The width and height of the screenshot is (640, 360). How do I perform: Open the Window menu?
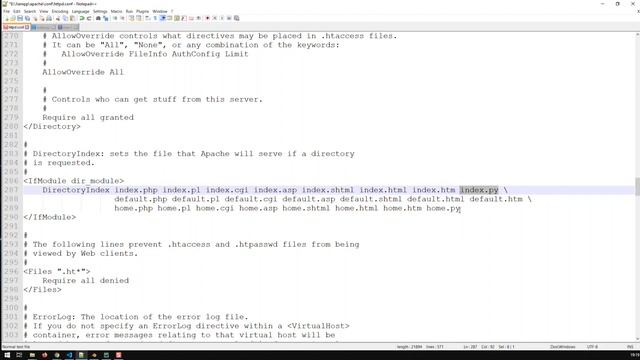[160, 11]
